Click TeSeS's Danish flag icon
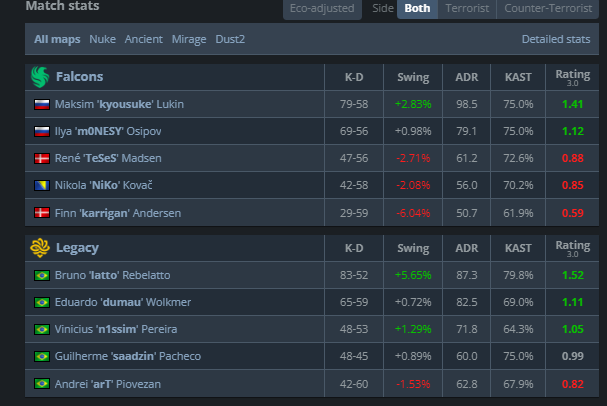607x406 pixels. pyautogui.click(x=42, y=158)
